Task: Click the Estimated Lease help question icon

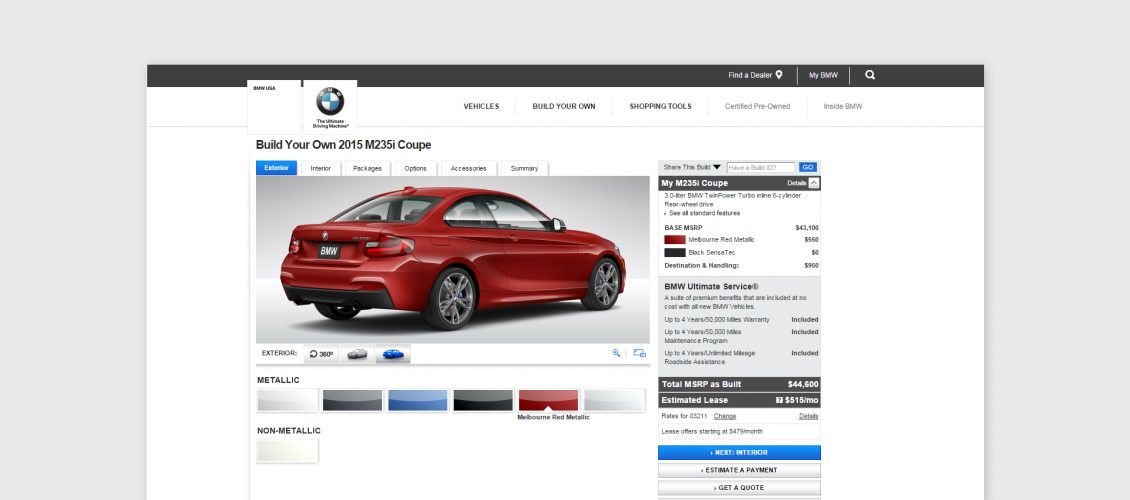Action: [x=779, y=401]
